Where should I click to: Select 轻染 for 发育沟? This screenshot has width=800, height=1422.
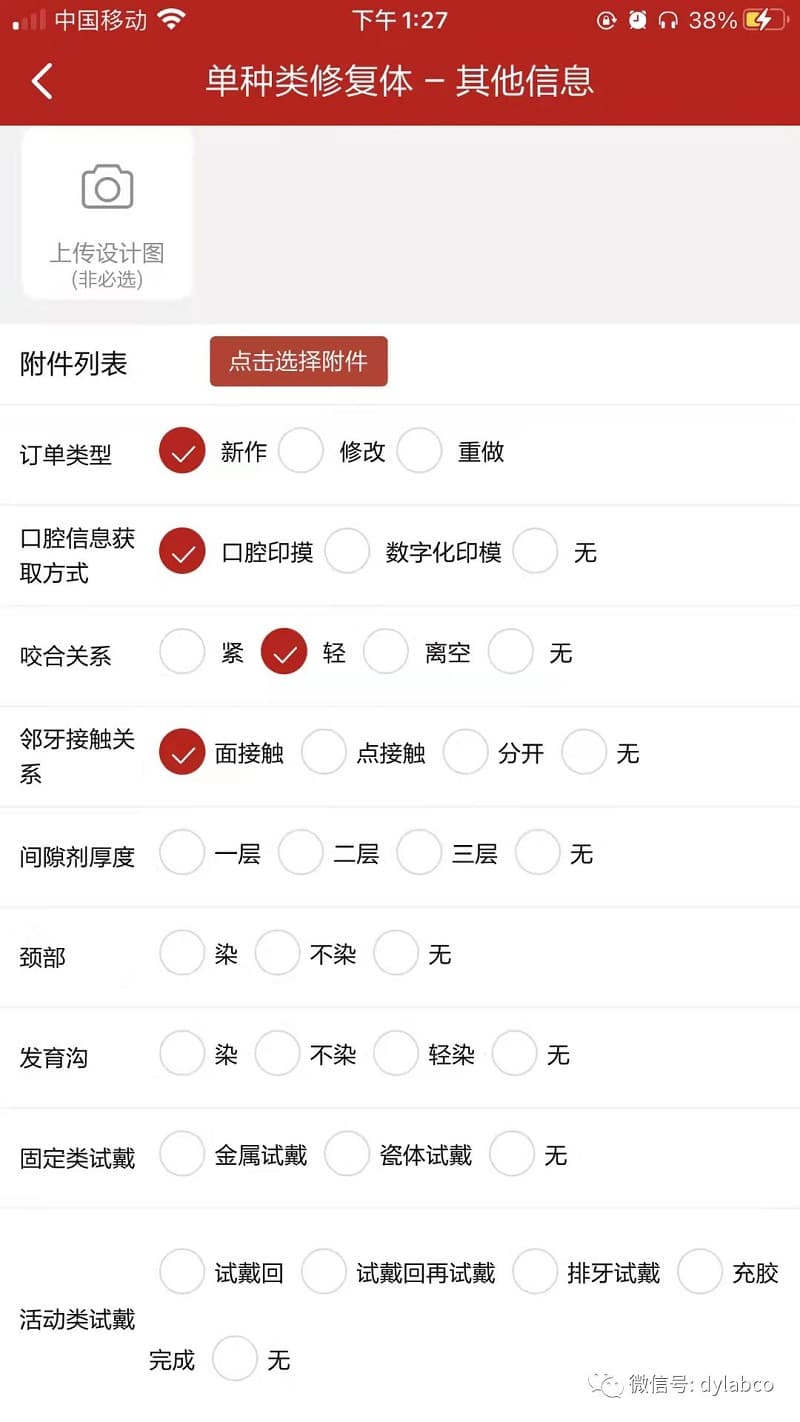point(396,1054)
